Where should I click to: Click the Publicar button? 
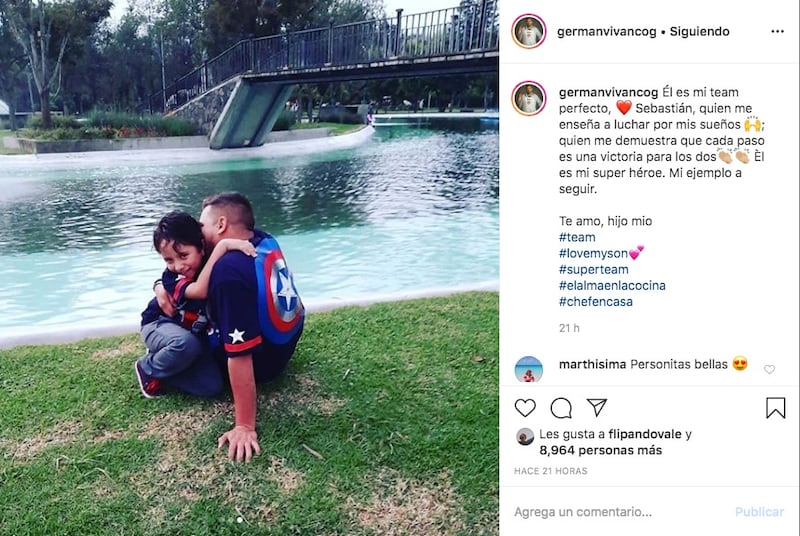point(759,512)
